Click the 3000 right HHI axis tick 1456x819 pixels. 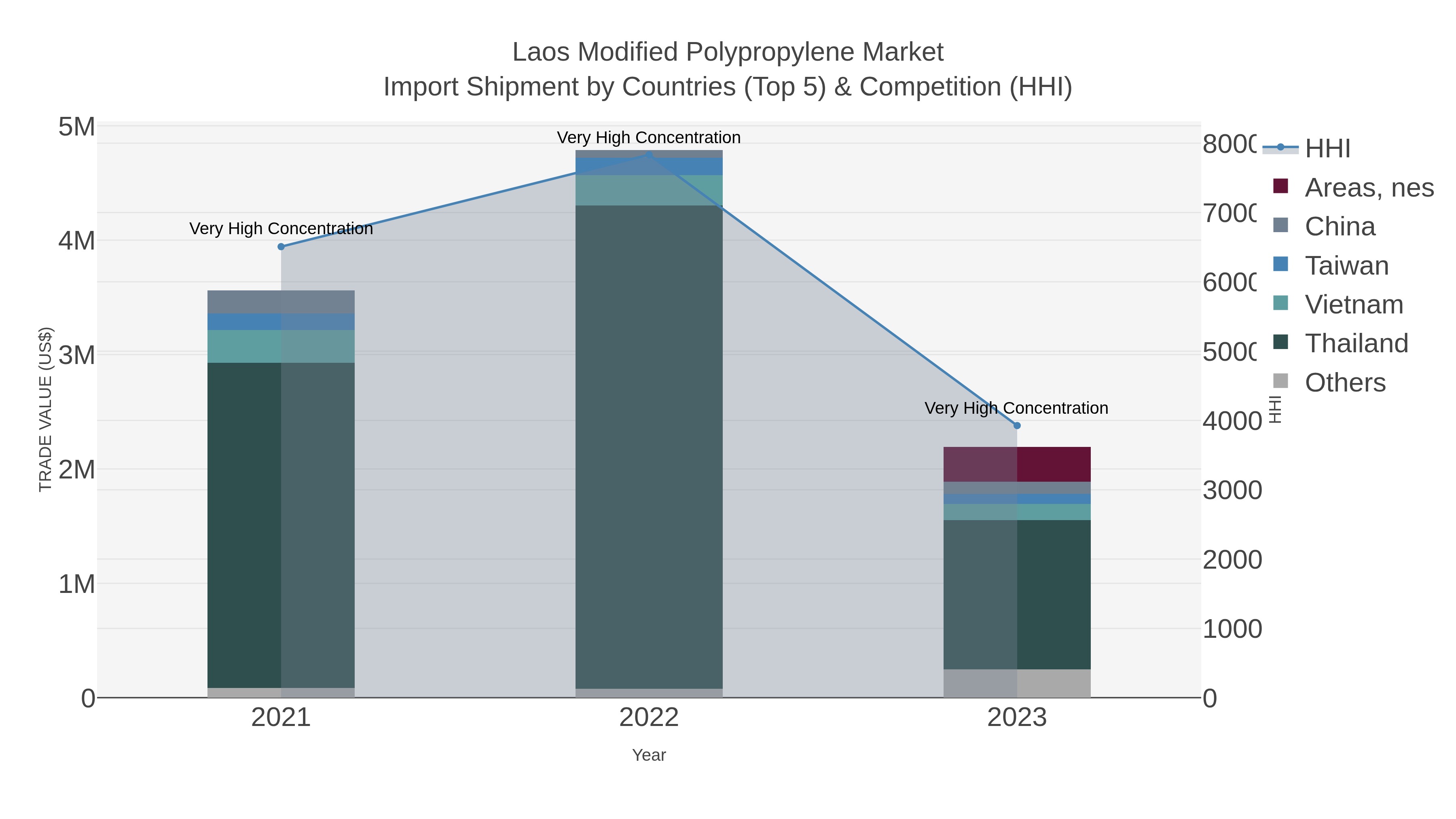tap(1232, 490)
